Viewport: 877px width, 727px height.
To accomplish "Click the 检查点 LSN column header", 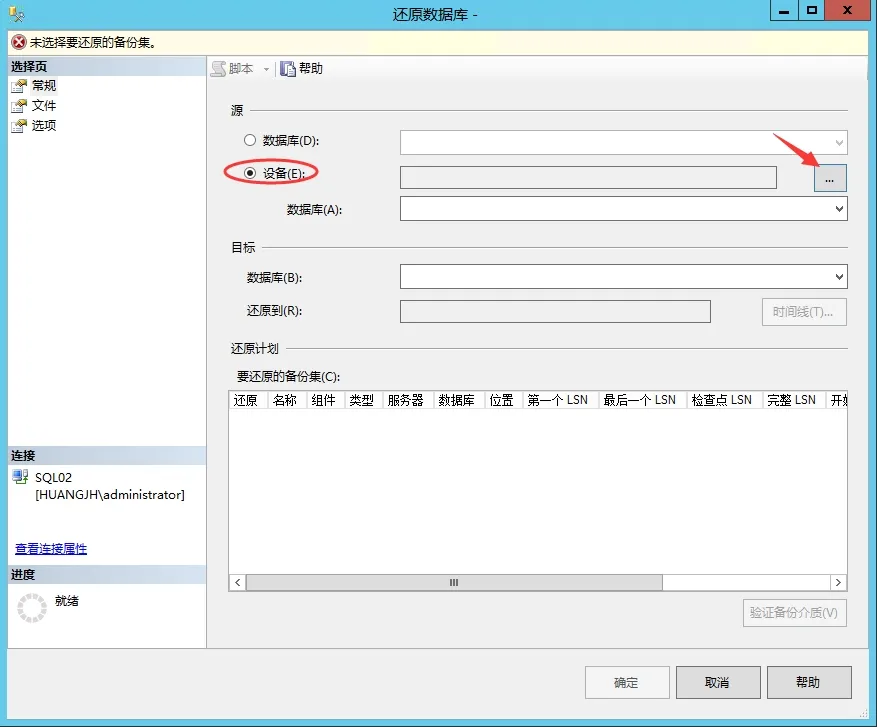I will click(x=725, y=400).
